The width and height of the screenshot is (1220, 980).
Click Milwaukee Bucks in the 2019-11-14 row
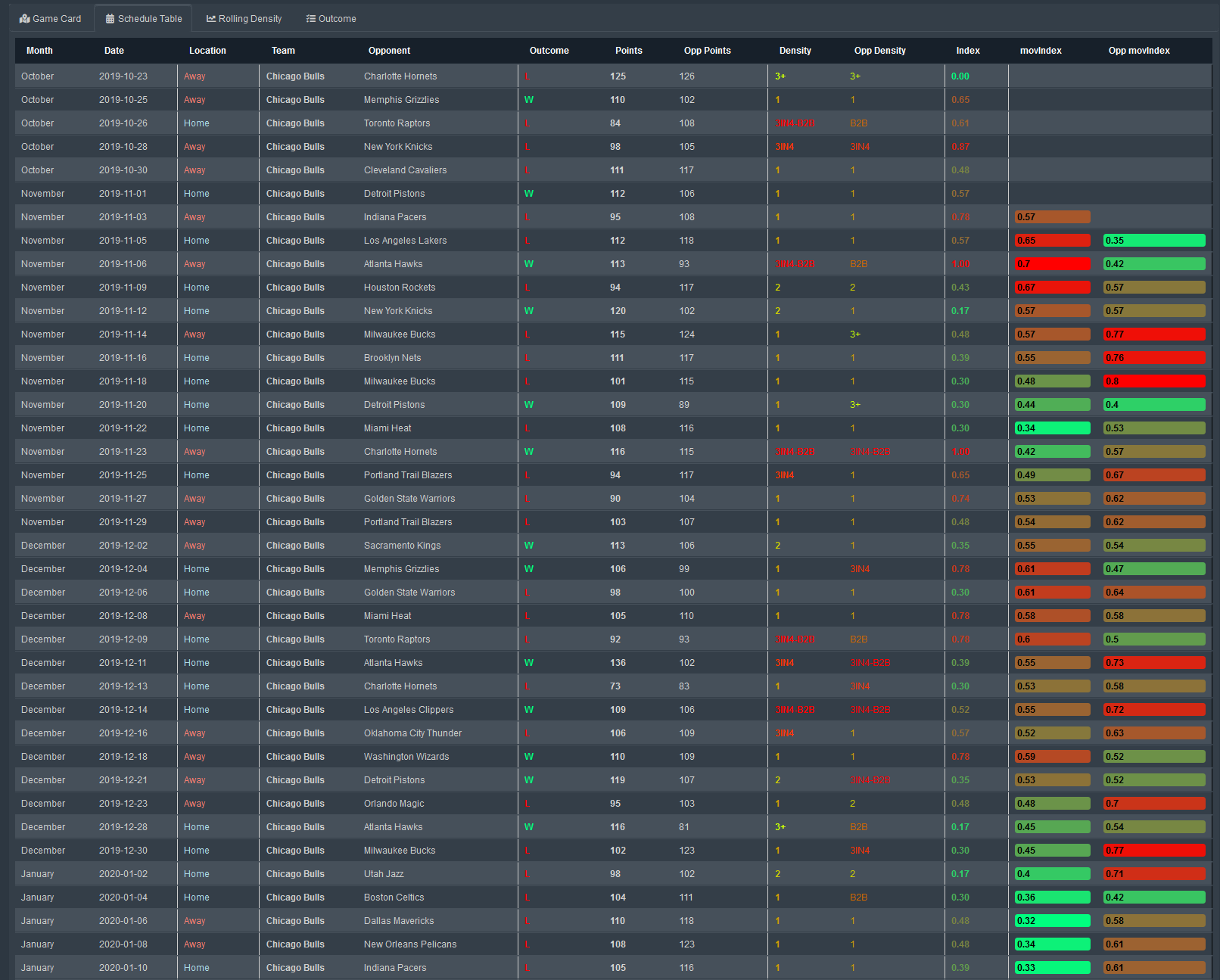pos(400,334)
